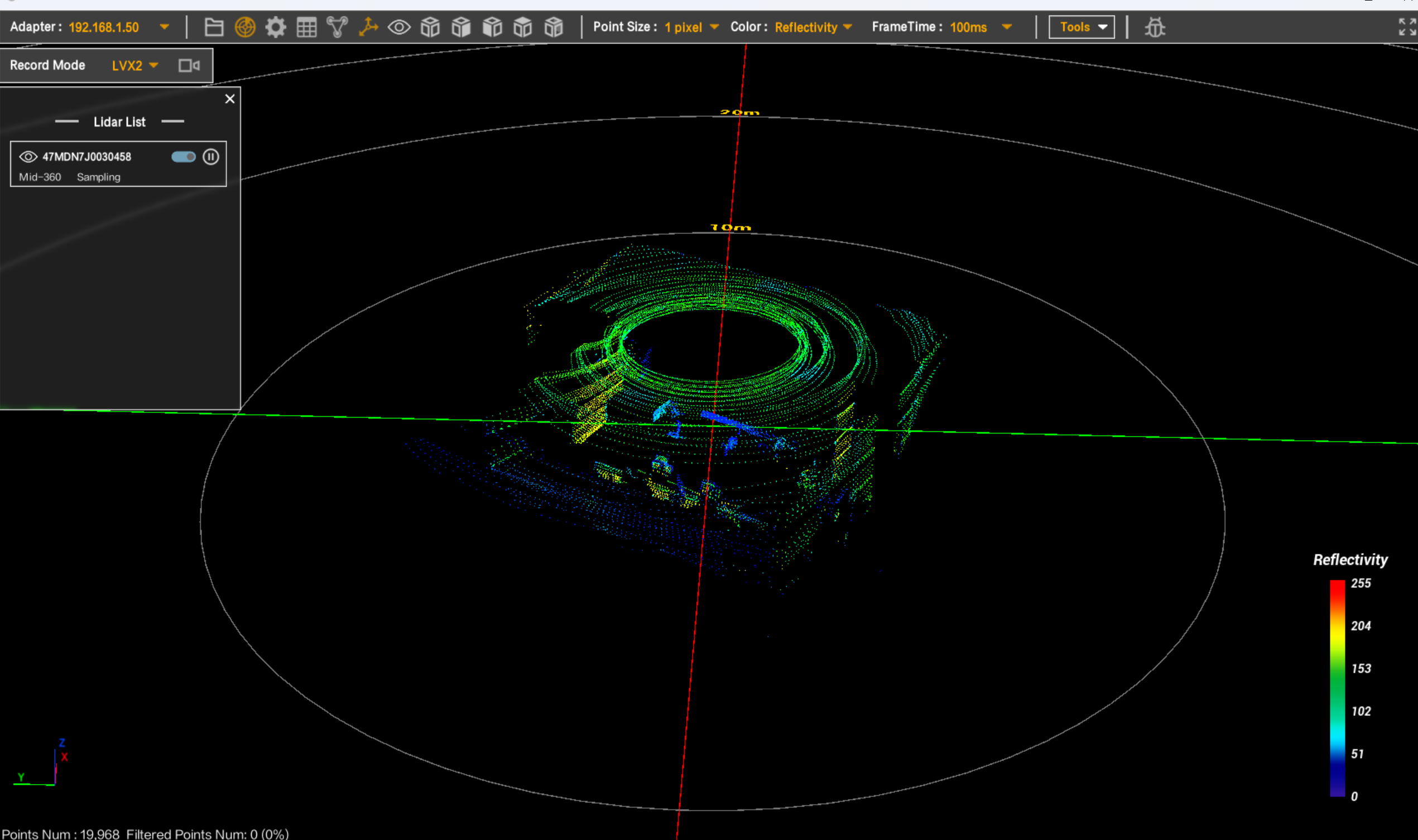
Task: Close the Lidar List panel
Action: point(230,99)
